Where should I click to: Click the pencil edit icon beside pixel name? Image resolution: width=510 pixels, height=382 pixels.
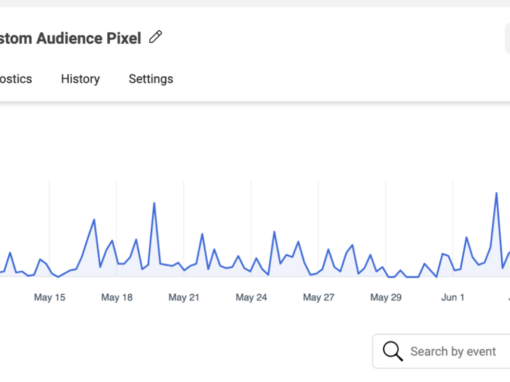(155, 37)
